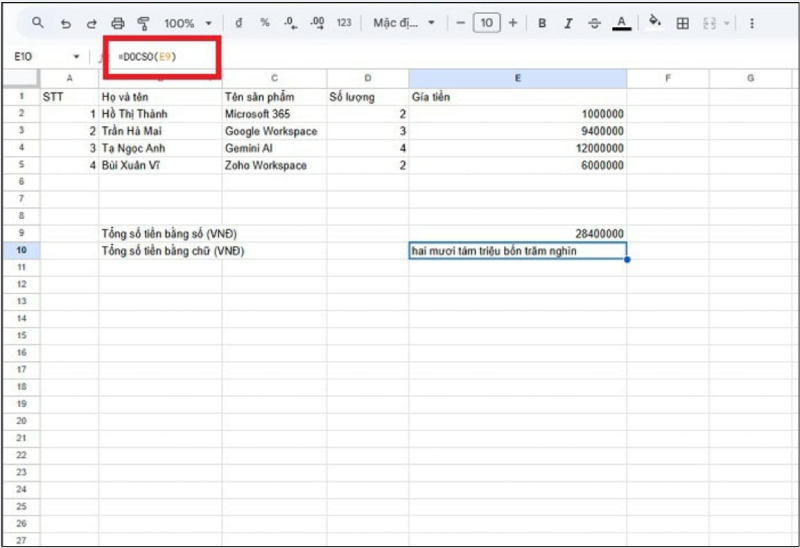Click the formula bar showing =DOCSO(E9)

pos(147,57)
